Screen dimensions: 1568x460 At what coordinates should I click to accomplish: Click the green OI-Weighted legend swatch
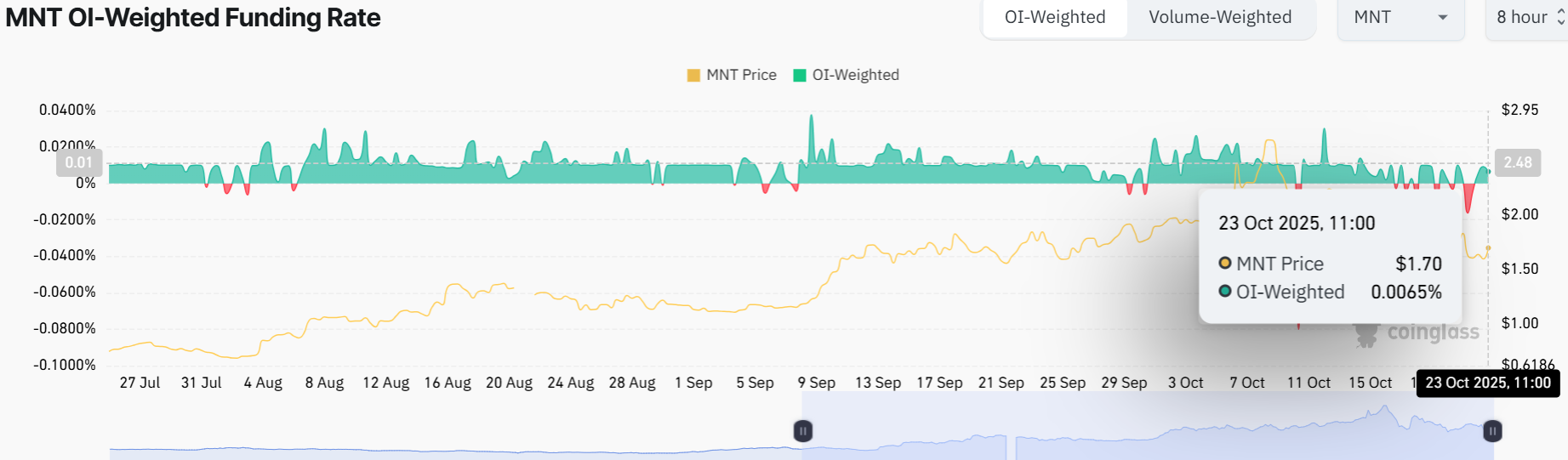(x=799, y=75)
